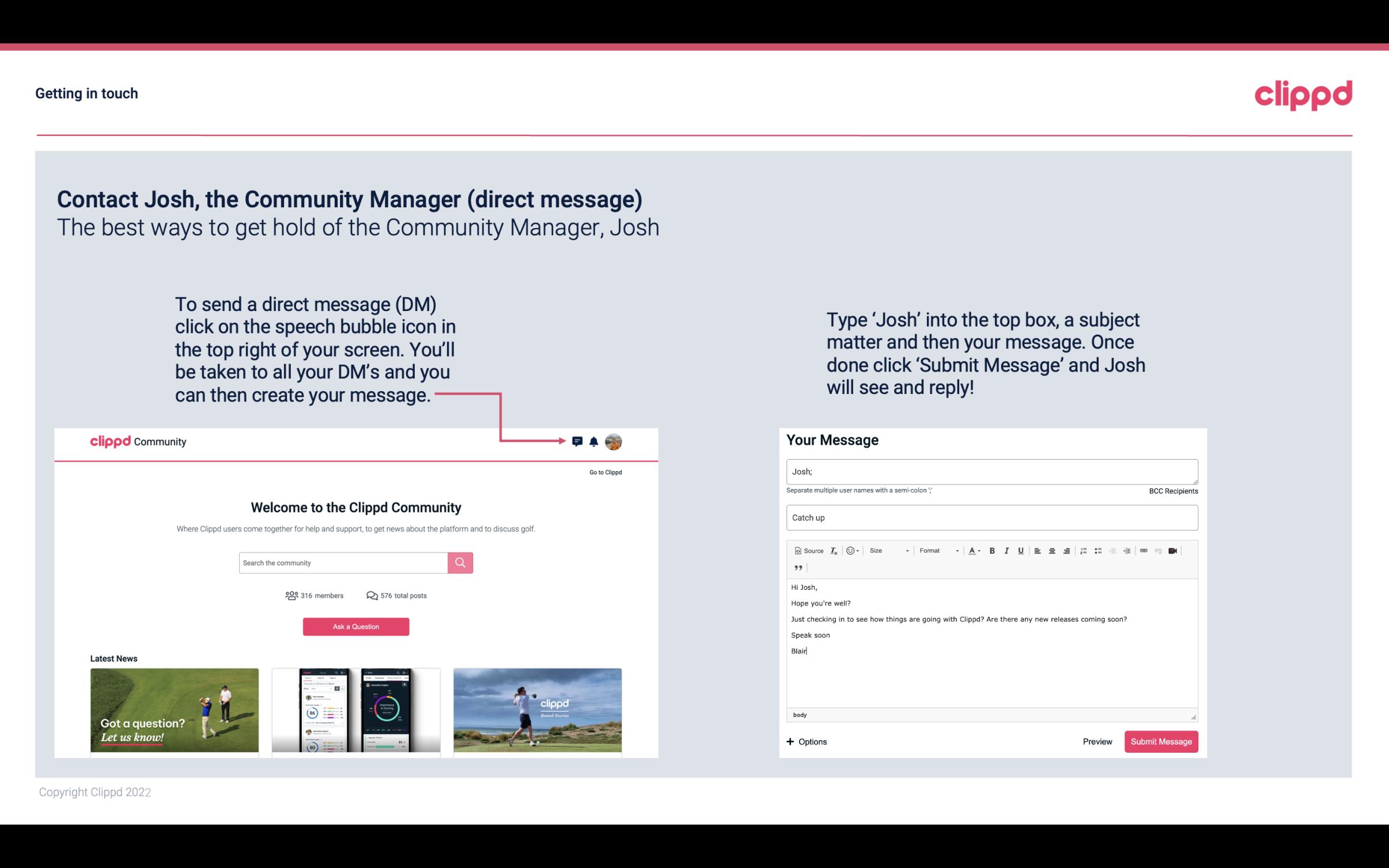The height and width of the screenshot is (868, 1389).
Task: Click the speech bubble message icon
Action: pos(578,441)
